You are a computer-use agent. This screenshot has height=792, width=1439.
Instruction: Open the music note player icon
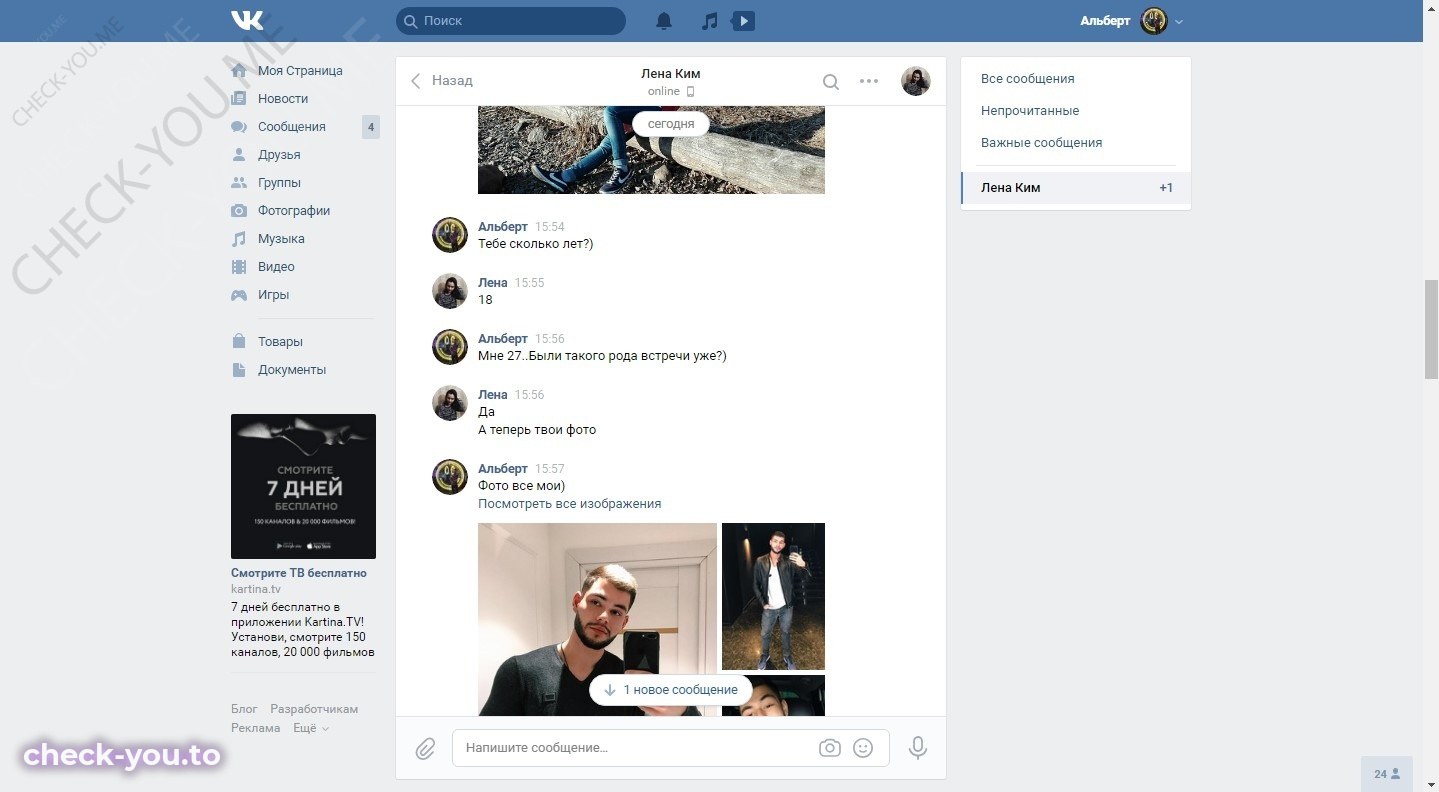[x=710, y=20]
